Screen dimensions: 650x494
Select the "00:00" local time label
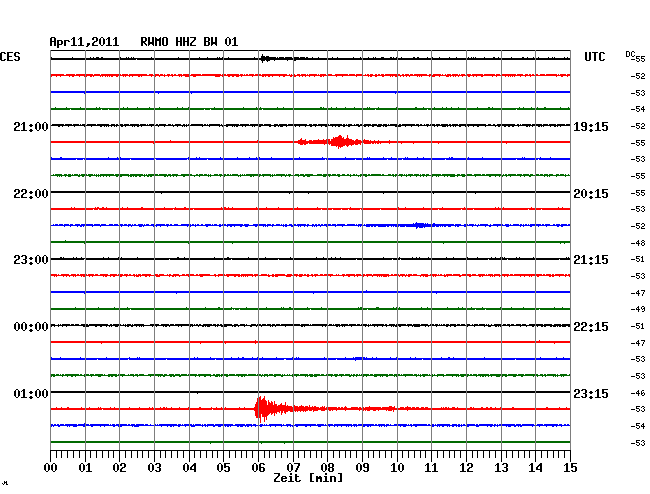point(31,327)
